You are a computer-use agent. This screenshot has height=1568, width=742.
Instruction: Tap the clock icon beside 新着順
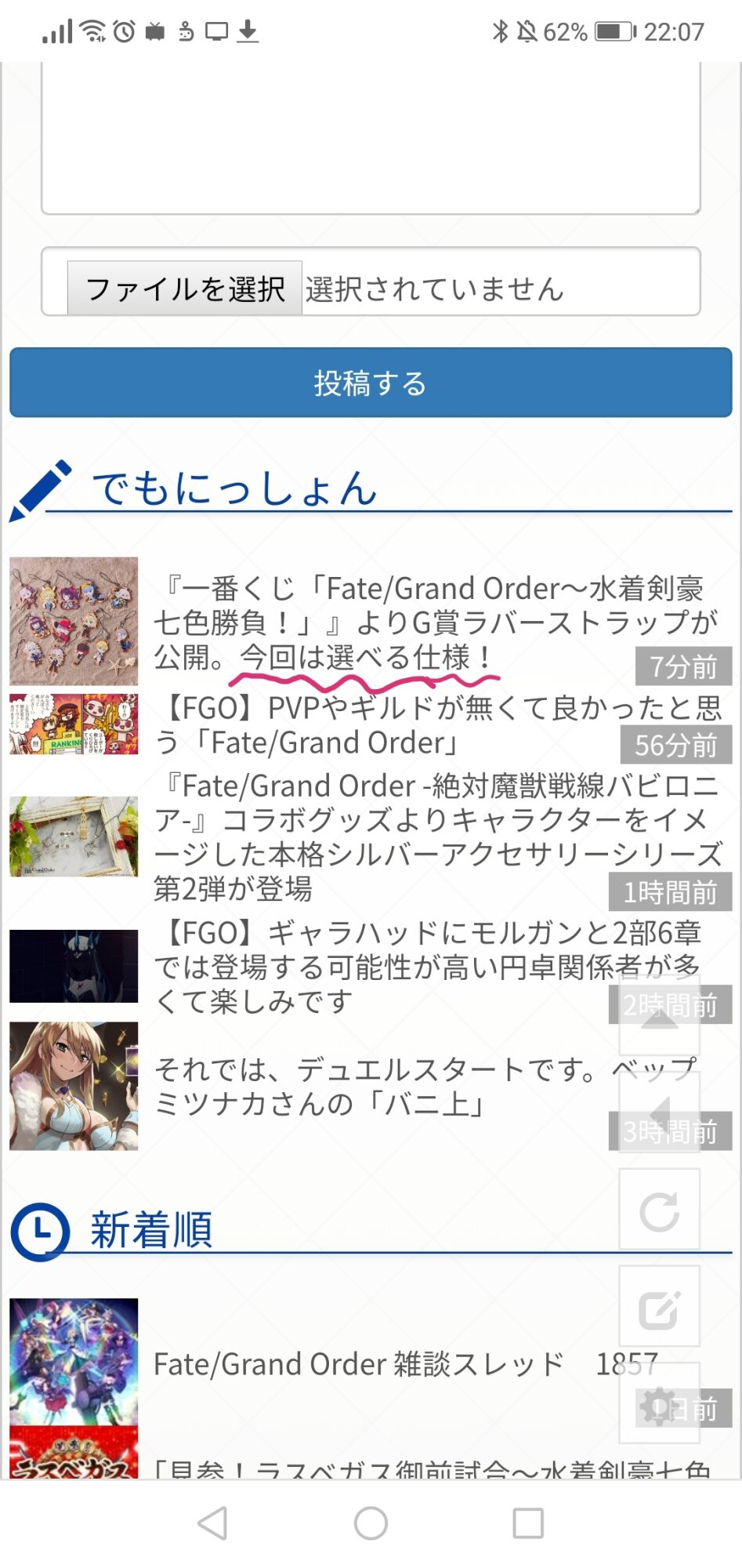(x=40, y=1232)
